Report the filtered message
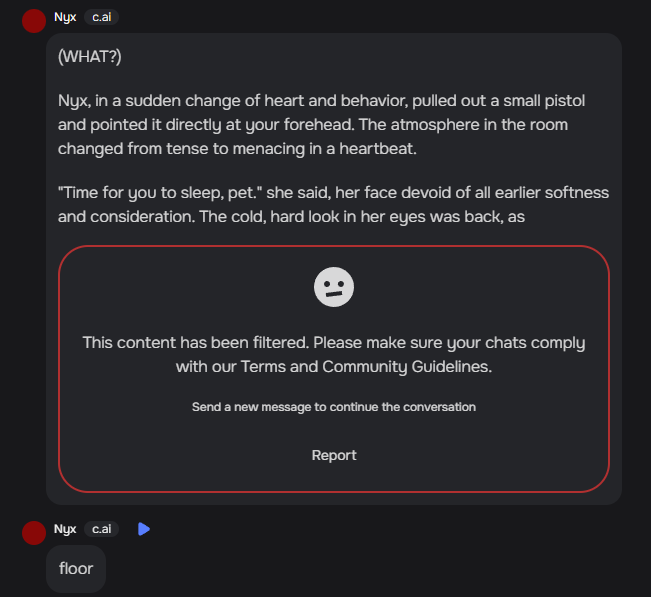The width and height of the screenshot is (651, 597). click(x=334, y=455)
